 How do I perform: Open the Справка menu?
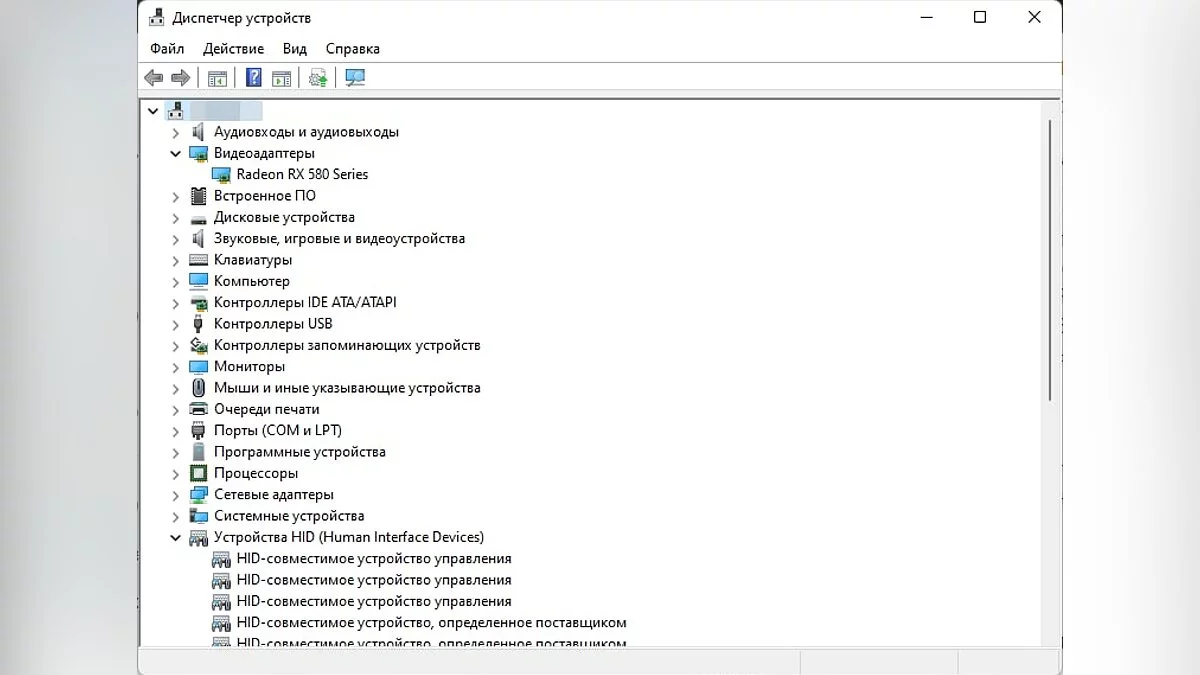click(x=352, y=48)
